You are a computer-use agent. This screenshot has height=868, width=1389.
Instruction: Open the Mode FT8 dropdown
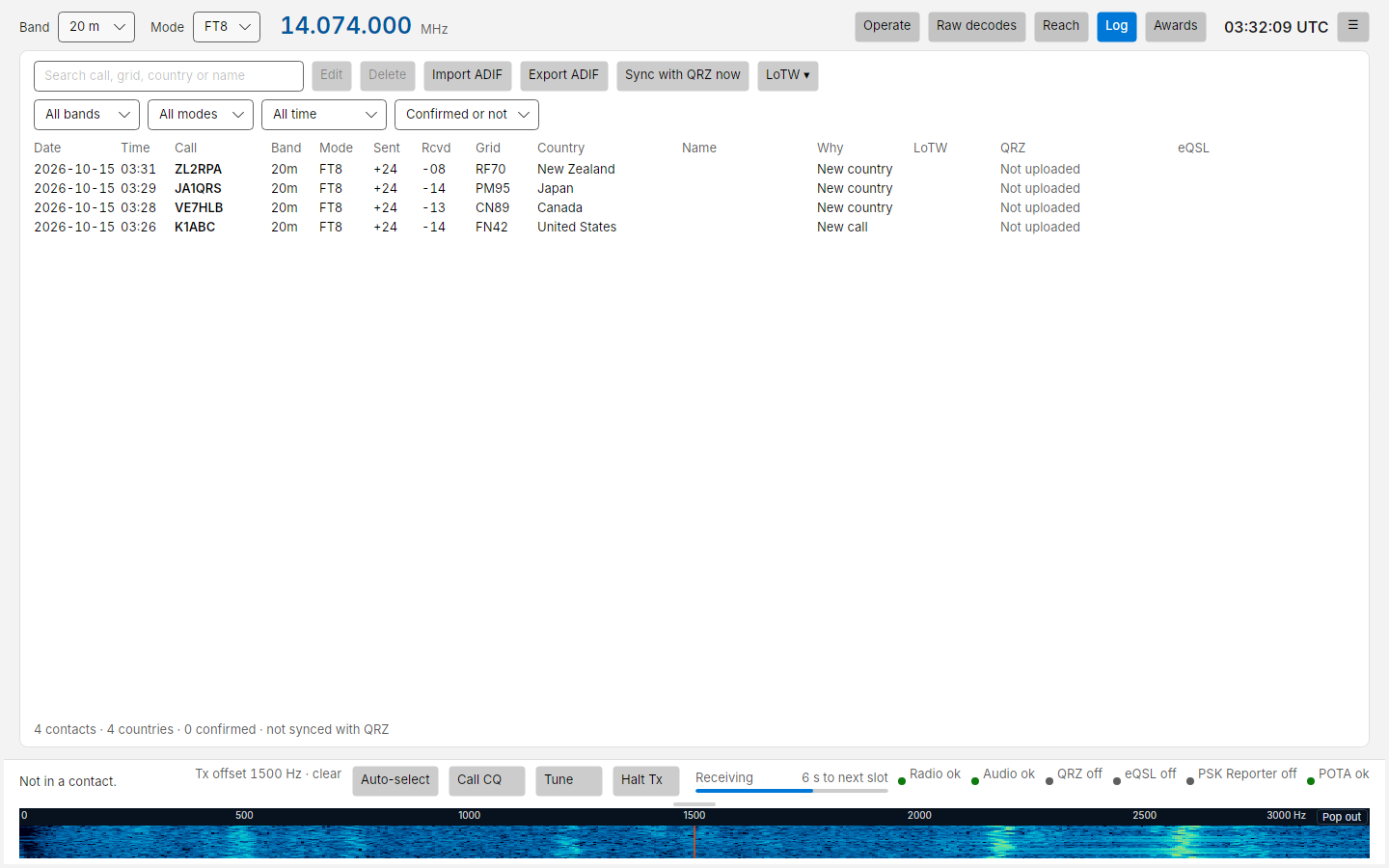(x=227, y=27)
